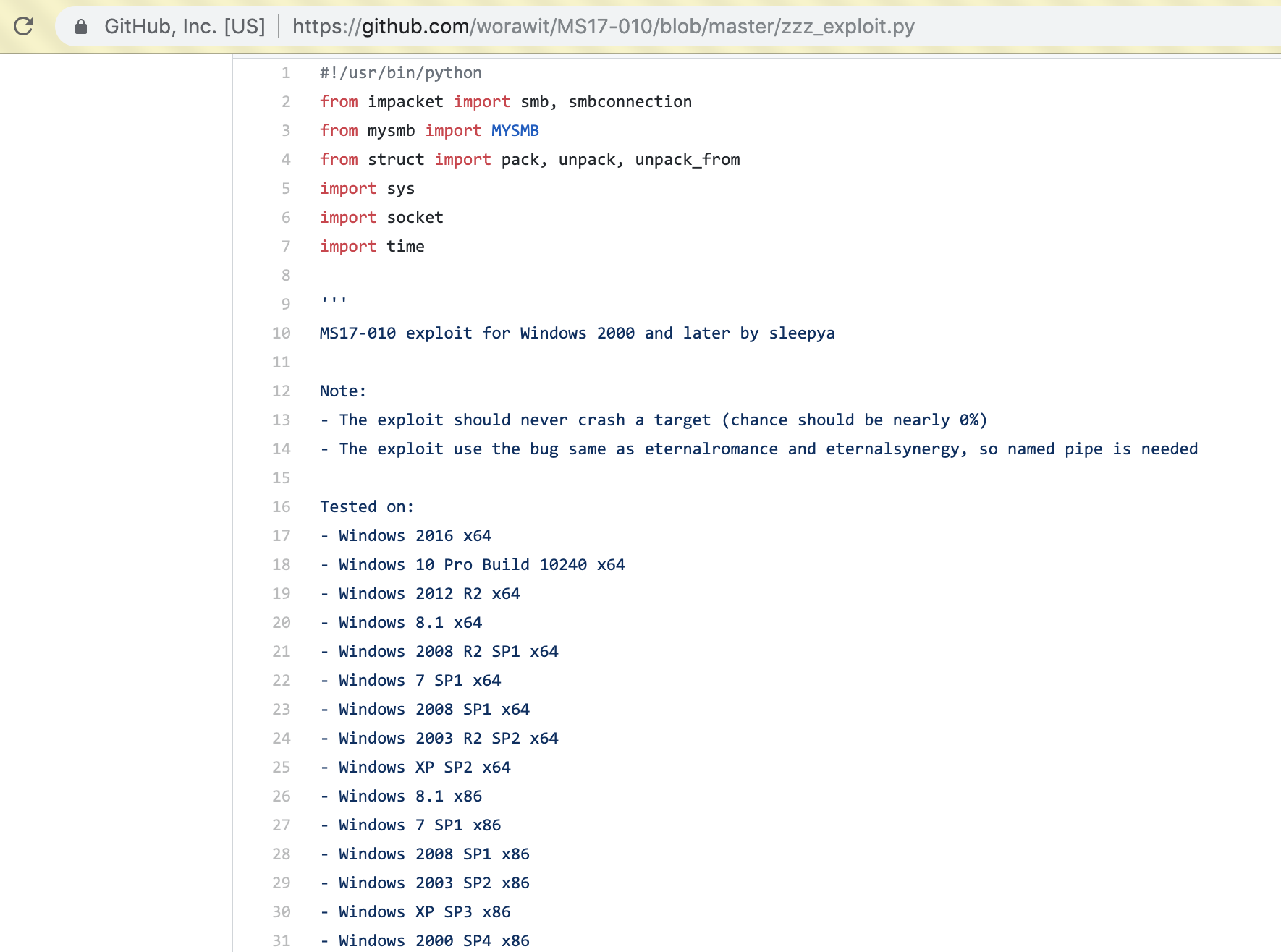Viewport: 1281px width, 952px height.
Task: Click 'Windows 10 Pro Build 10240 x64'
Action: (473, 565)
